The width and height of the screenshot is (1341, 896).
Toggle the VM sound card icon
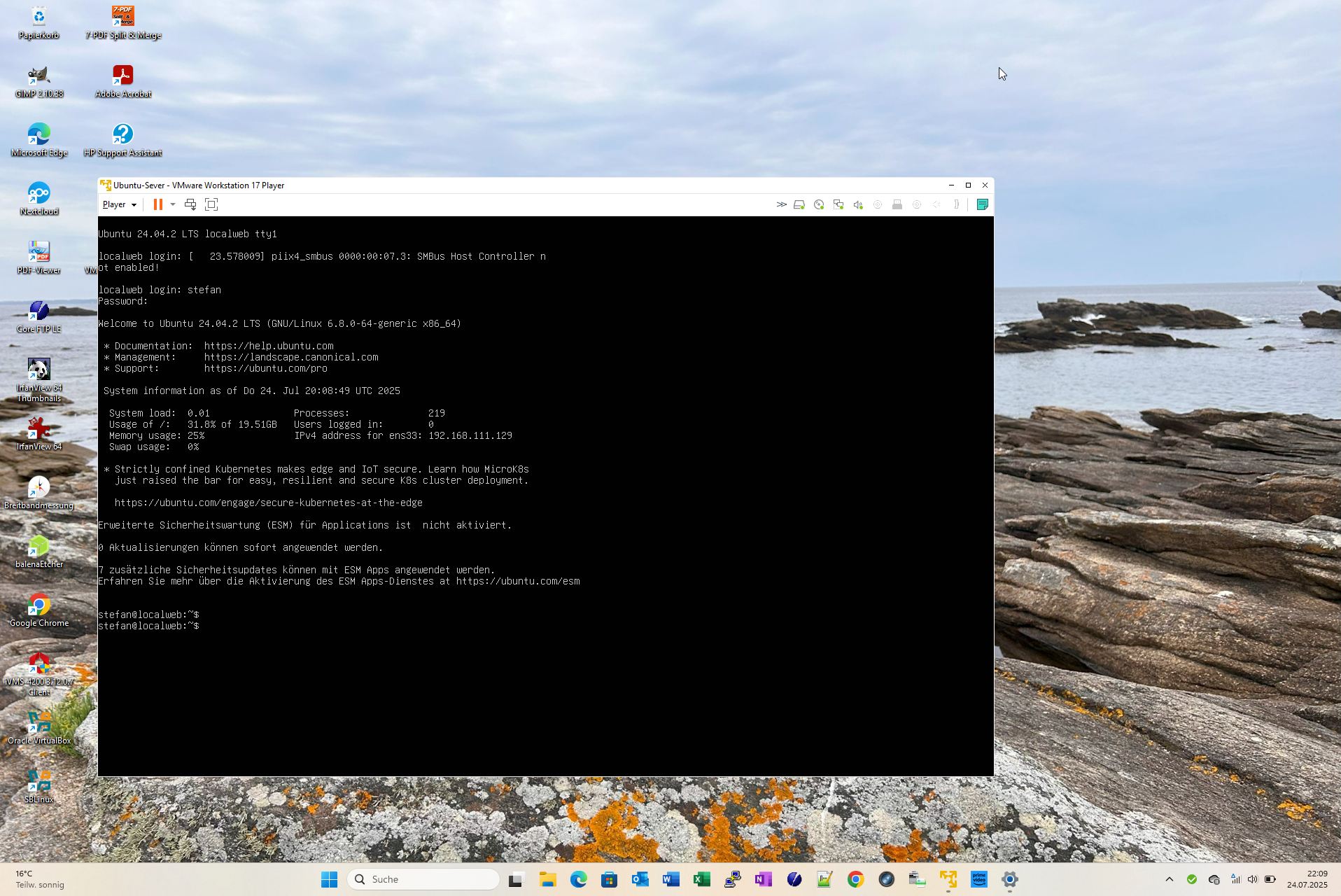[857, 204]
